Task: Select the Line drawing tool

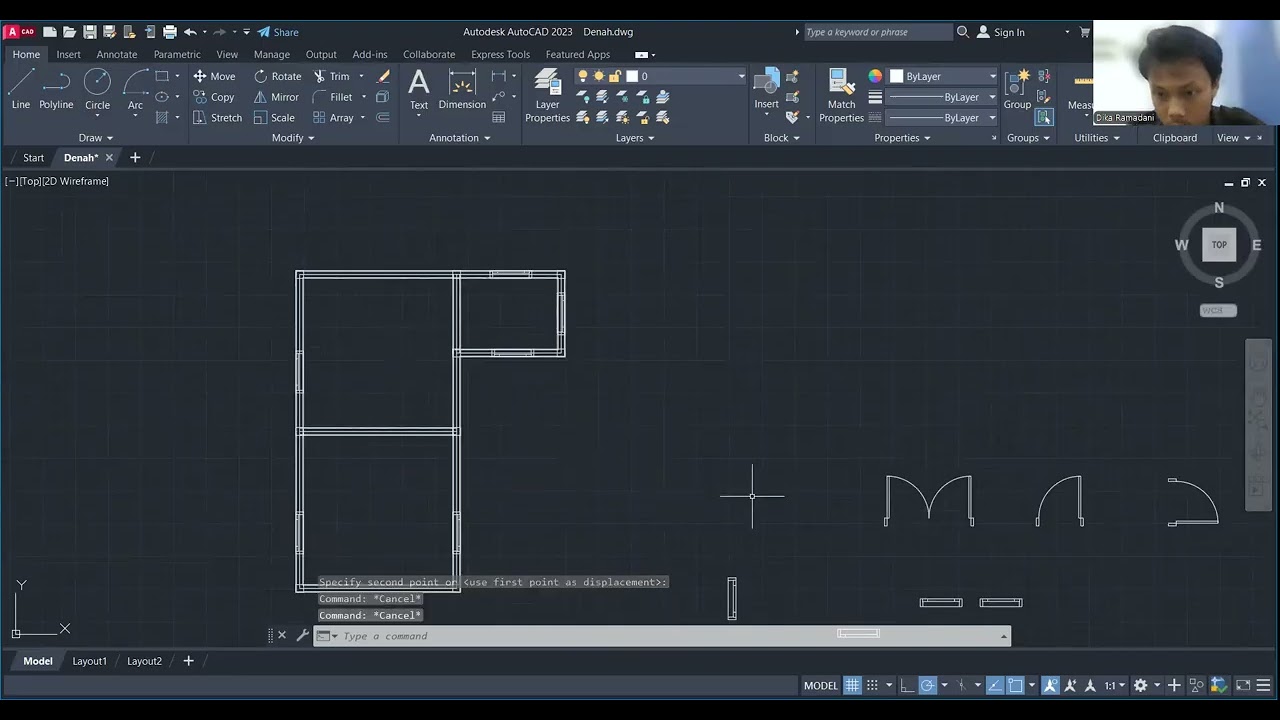Action: pyautogui.click(x=20, y=89)
